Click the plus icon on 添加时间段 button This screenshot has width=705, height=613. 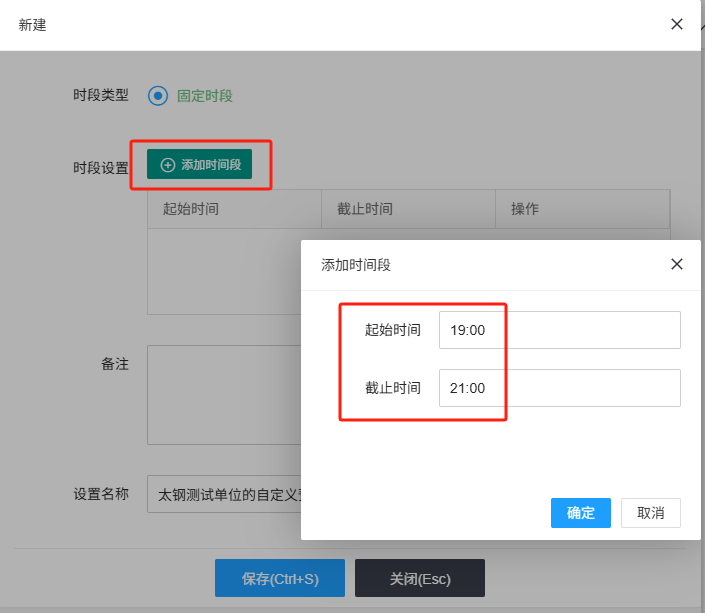pyautogui.click(x=168, y=165)
